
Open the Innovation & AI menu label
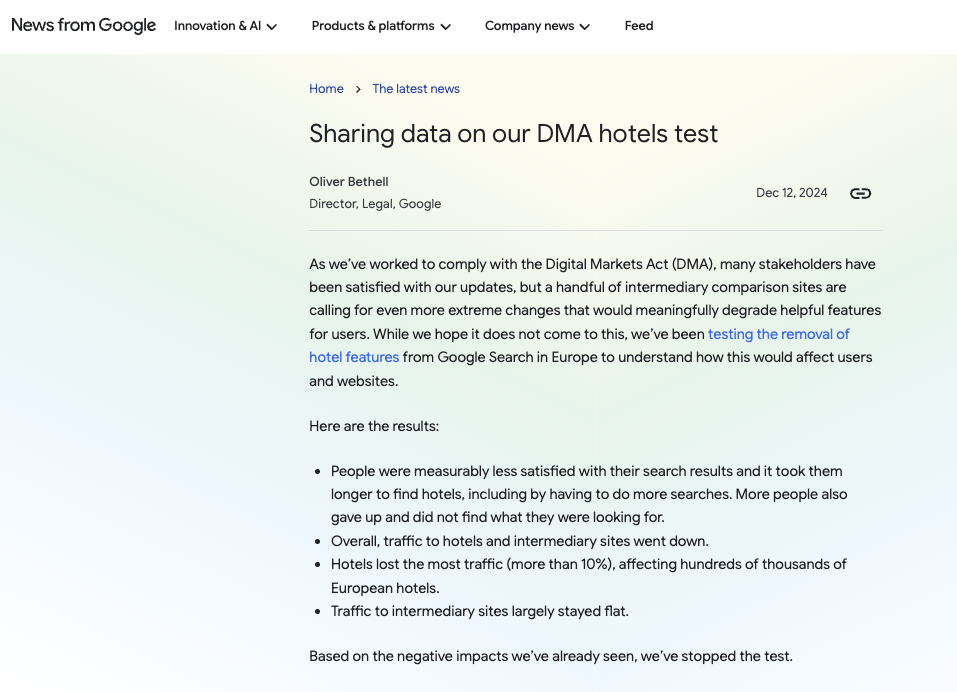[217, 26]
